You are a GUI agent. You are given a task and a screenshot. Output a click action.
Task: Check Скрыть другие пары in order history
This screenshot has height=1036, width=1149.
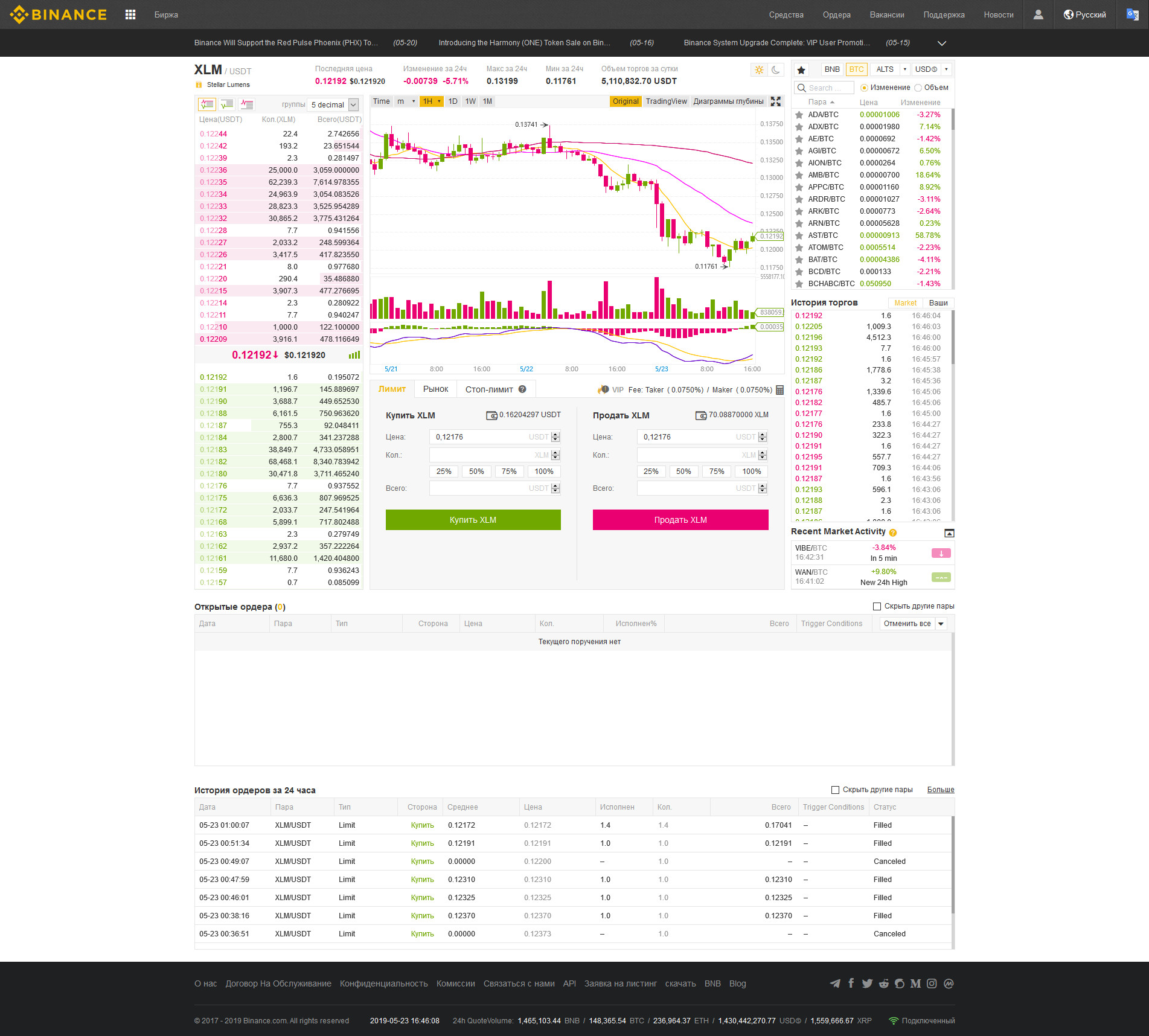835,790
